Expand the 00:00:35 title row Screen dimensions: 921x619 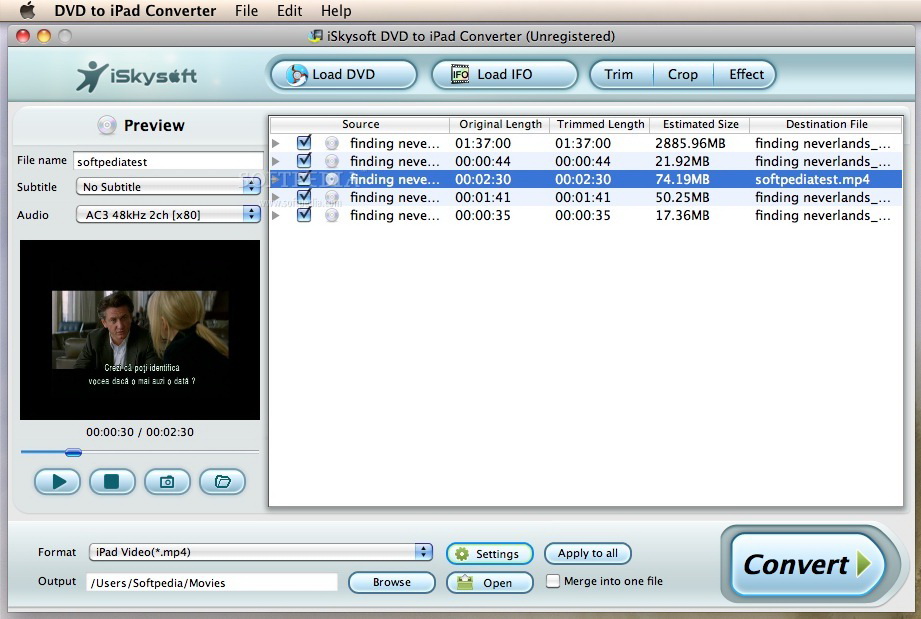(x=275, y=216)
